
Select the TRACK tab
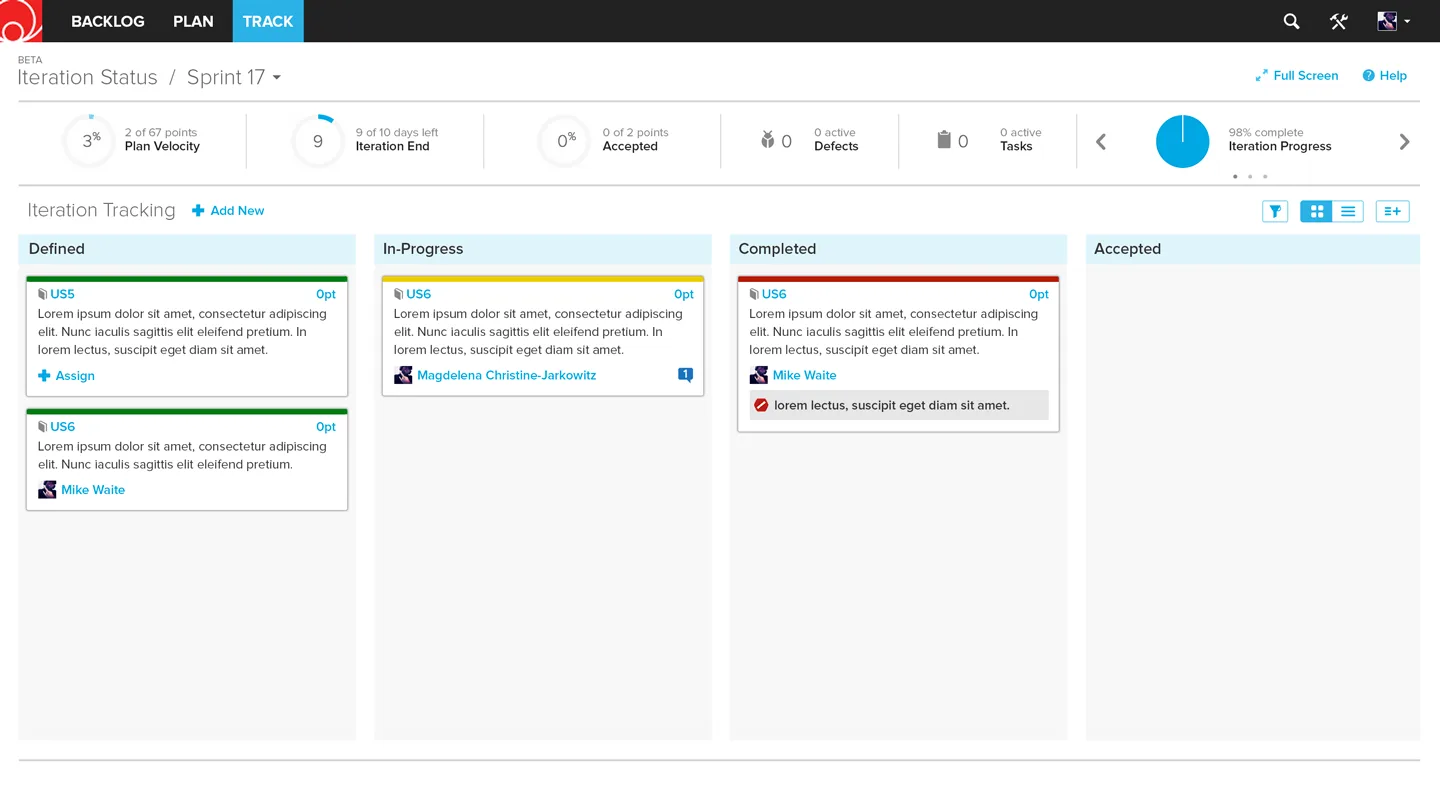tap(268, 21)
